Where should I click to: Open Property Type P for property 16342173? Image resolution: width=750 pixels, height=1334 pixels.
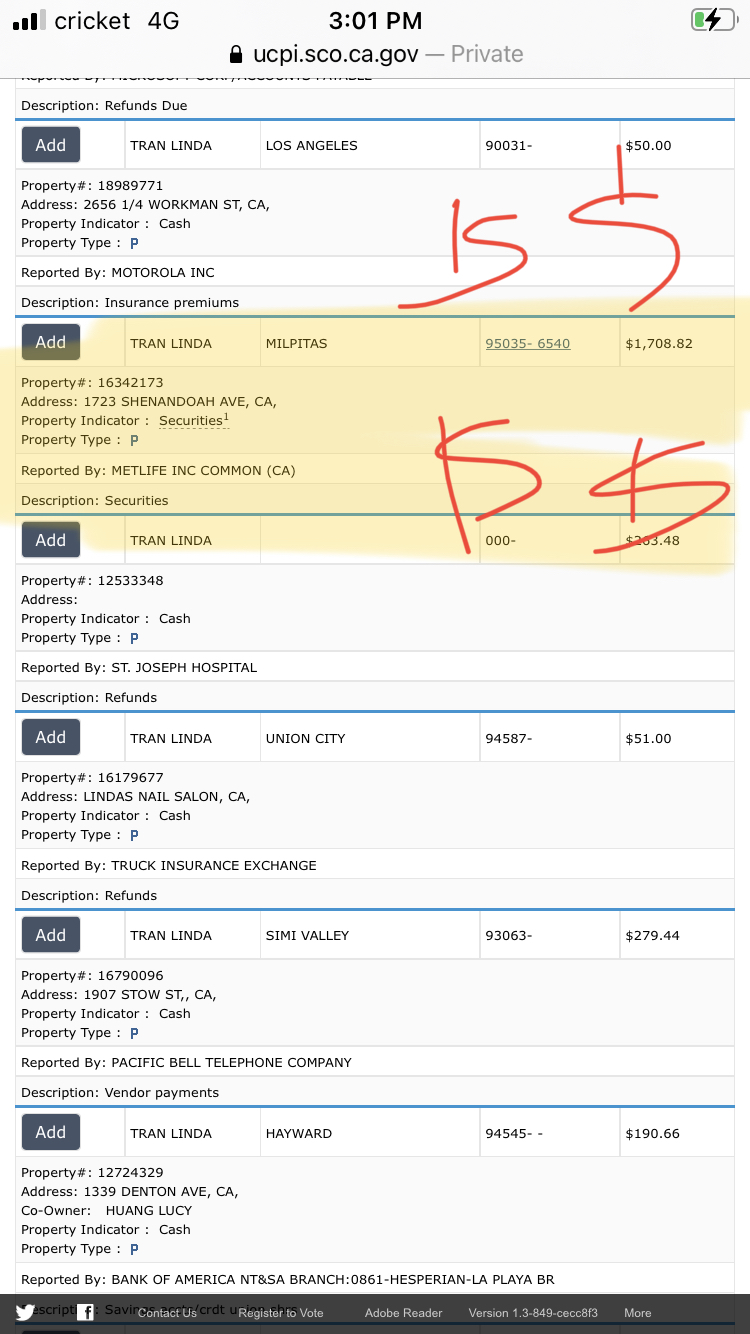pyautogui.click(x=134, y=440)
